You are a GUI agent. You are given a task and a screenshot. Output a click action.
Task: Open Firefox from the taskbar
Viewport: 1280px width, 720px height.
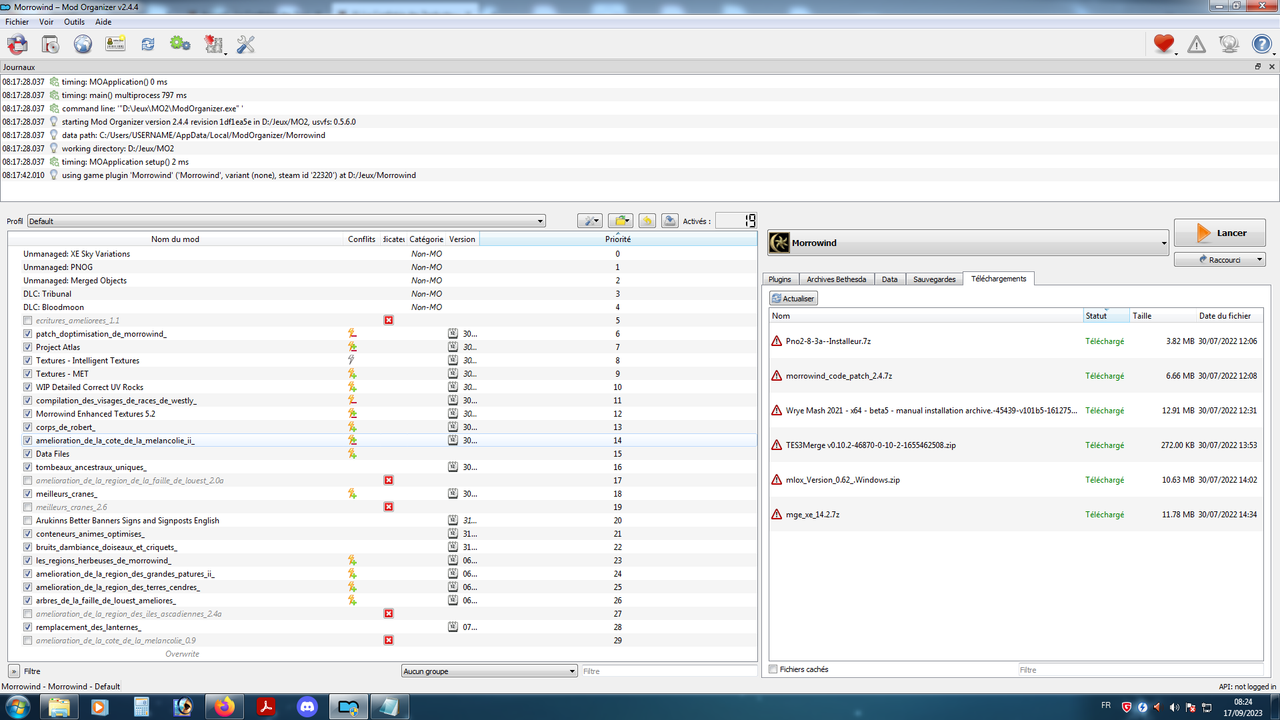pyautogui.click(x=224, y=706)
